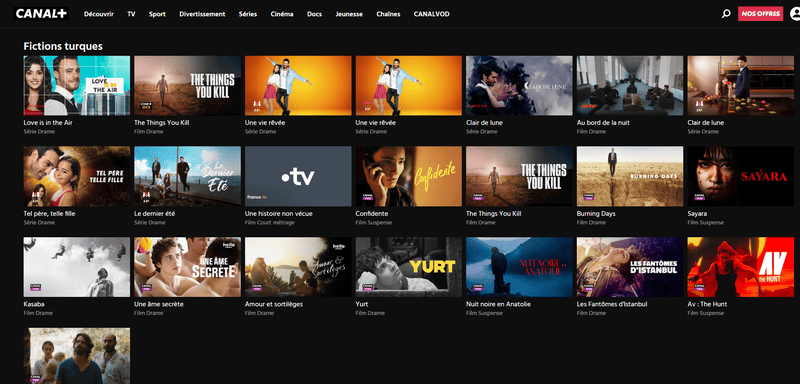Click the Fictions turques heading
The height and width of the screenshot is (384, 800).
(63, 46)
